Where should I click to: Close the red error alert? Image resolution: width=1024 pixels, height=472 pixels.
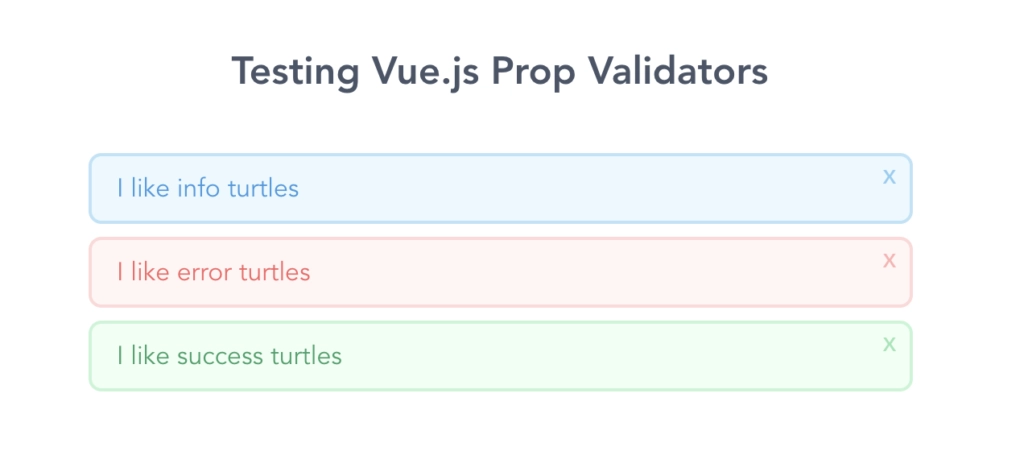889,261
